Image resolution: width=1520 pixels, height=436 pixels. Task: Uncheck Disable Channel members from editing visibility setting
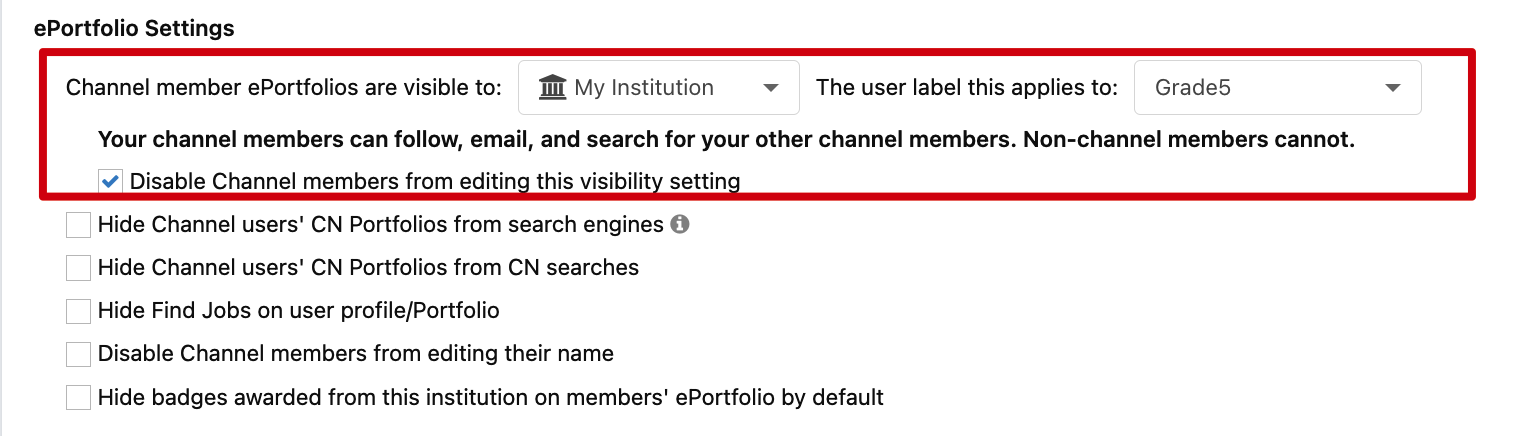[x=110, y=182]
